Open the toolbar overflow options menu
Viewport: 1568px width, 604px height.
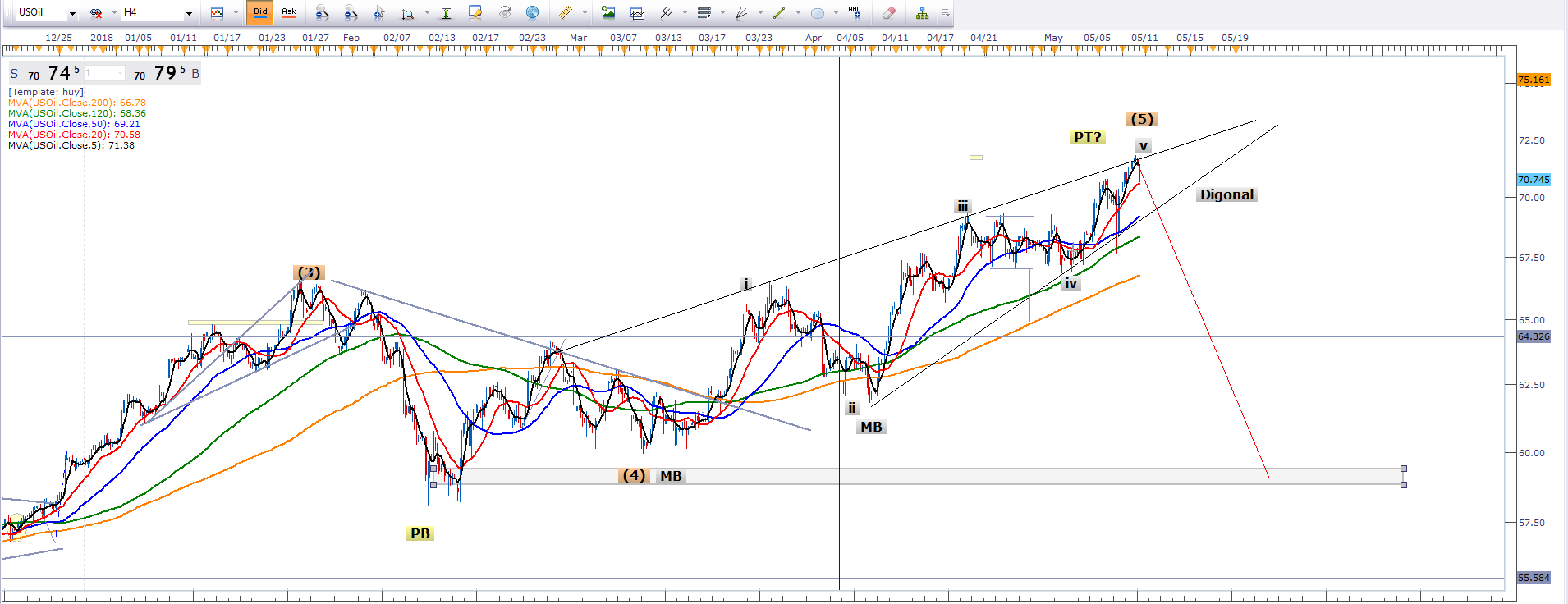click(x=946, y=12)
